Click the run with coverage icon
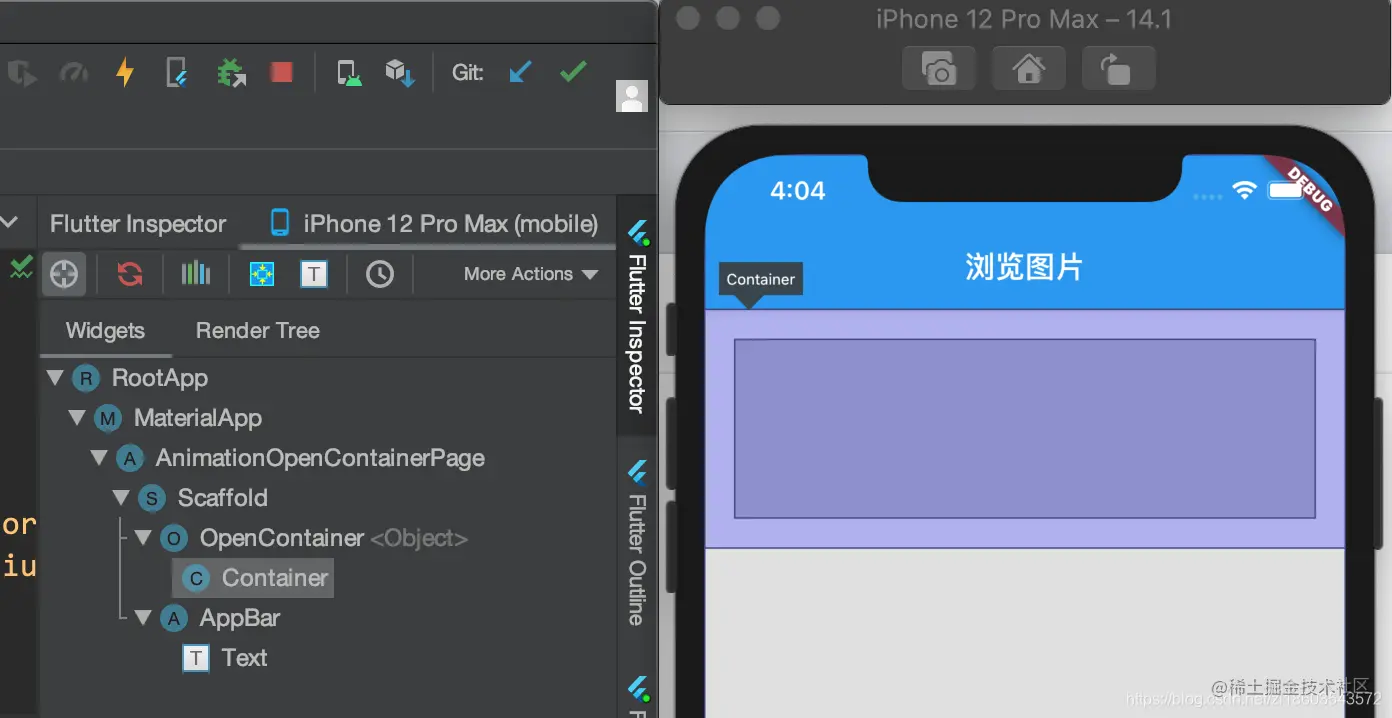1392x718 pixels. coord(22,72)
